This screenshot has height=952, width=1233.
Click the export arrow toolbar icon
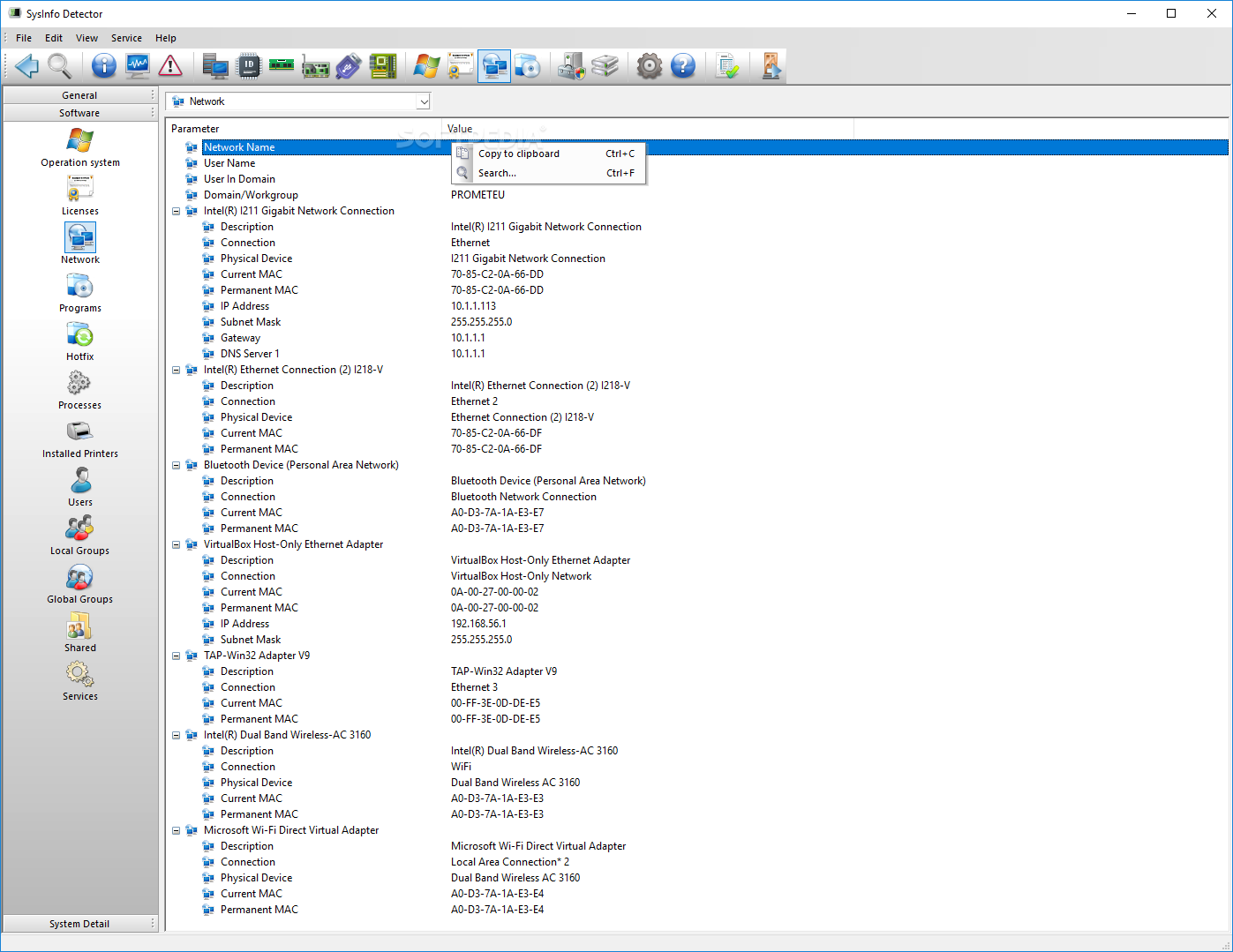point(771,66)
